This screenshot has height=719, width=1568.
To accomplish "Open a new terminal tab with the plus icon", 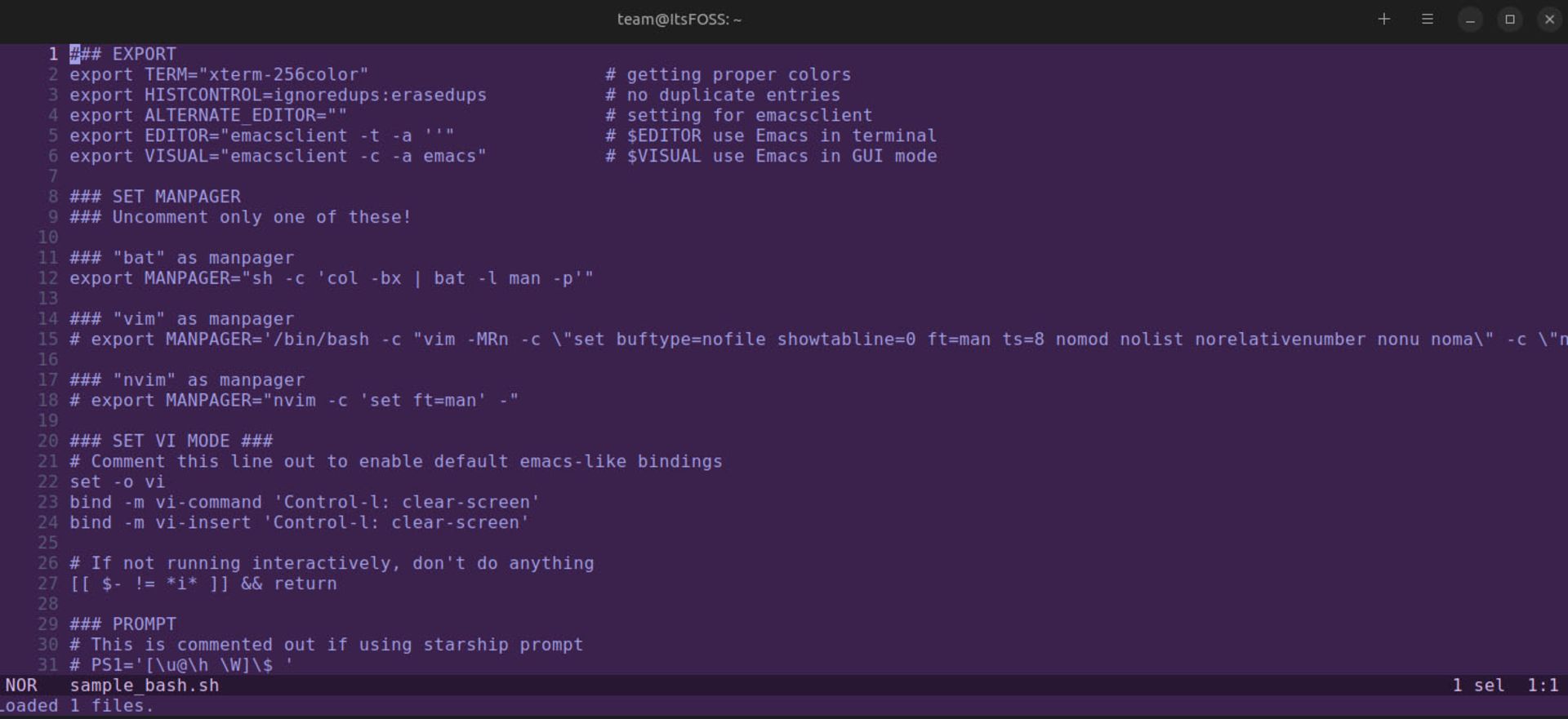I will point(1384,19).
